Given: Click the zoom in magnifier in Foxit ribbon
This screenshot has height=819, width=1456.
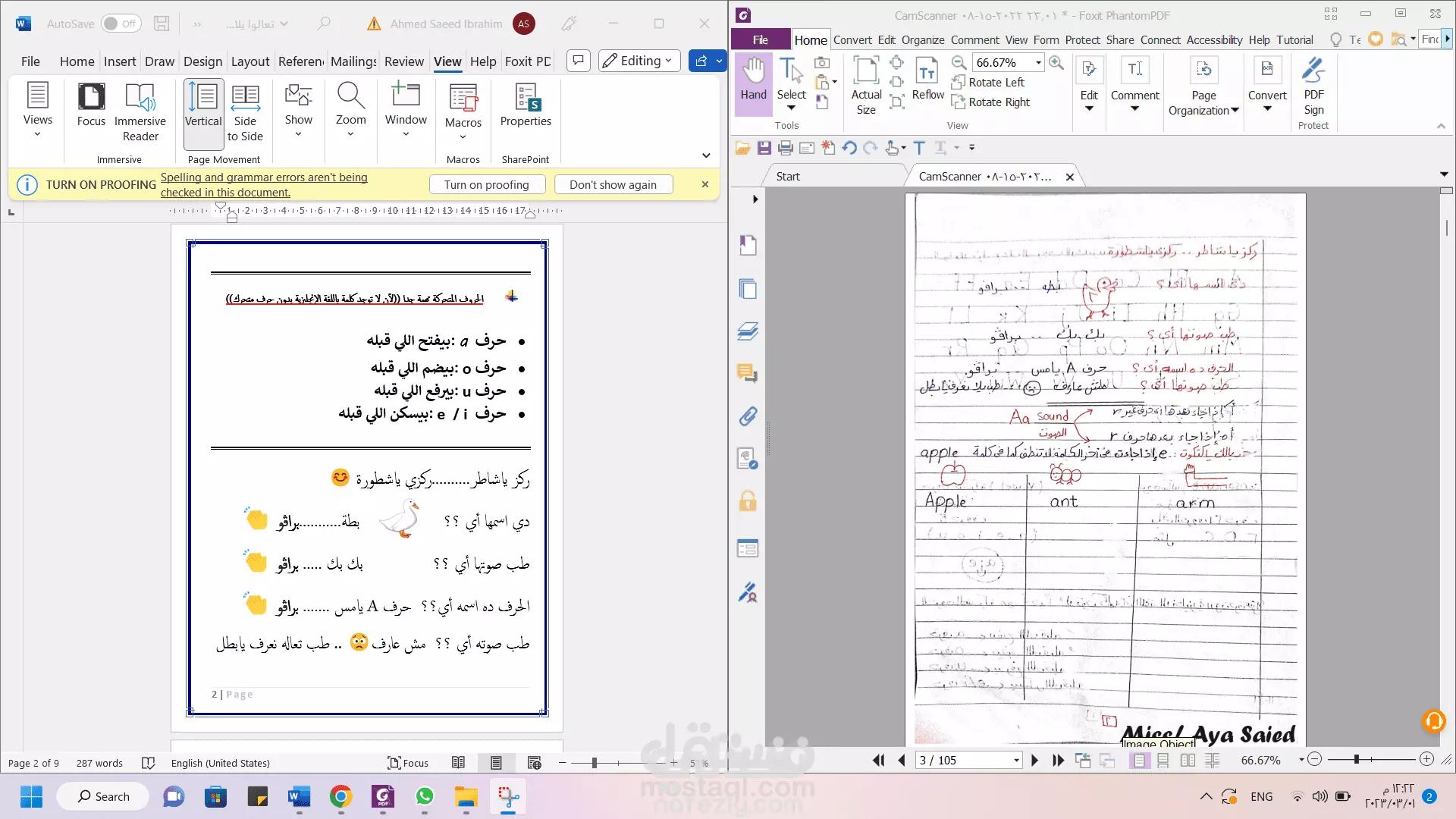Looking at the screenshot, I should click(x=1056, y=62).
